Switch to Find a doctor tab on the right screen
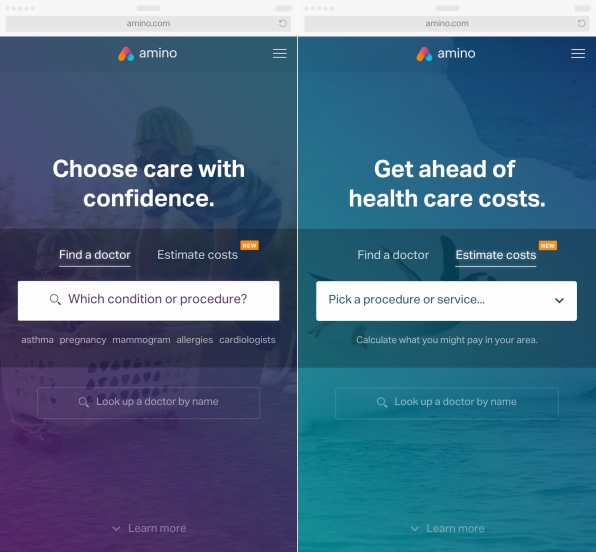The height and width of the screenshot is (552, 596). click(x=393, y=255)
